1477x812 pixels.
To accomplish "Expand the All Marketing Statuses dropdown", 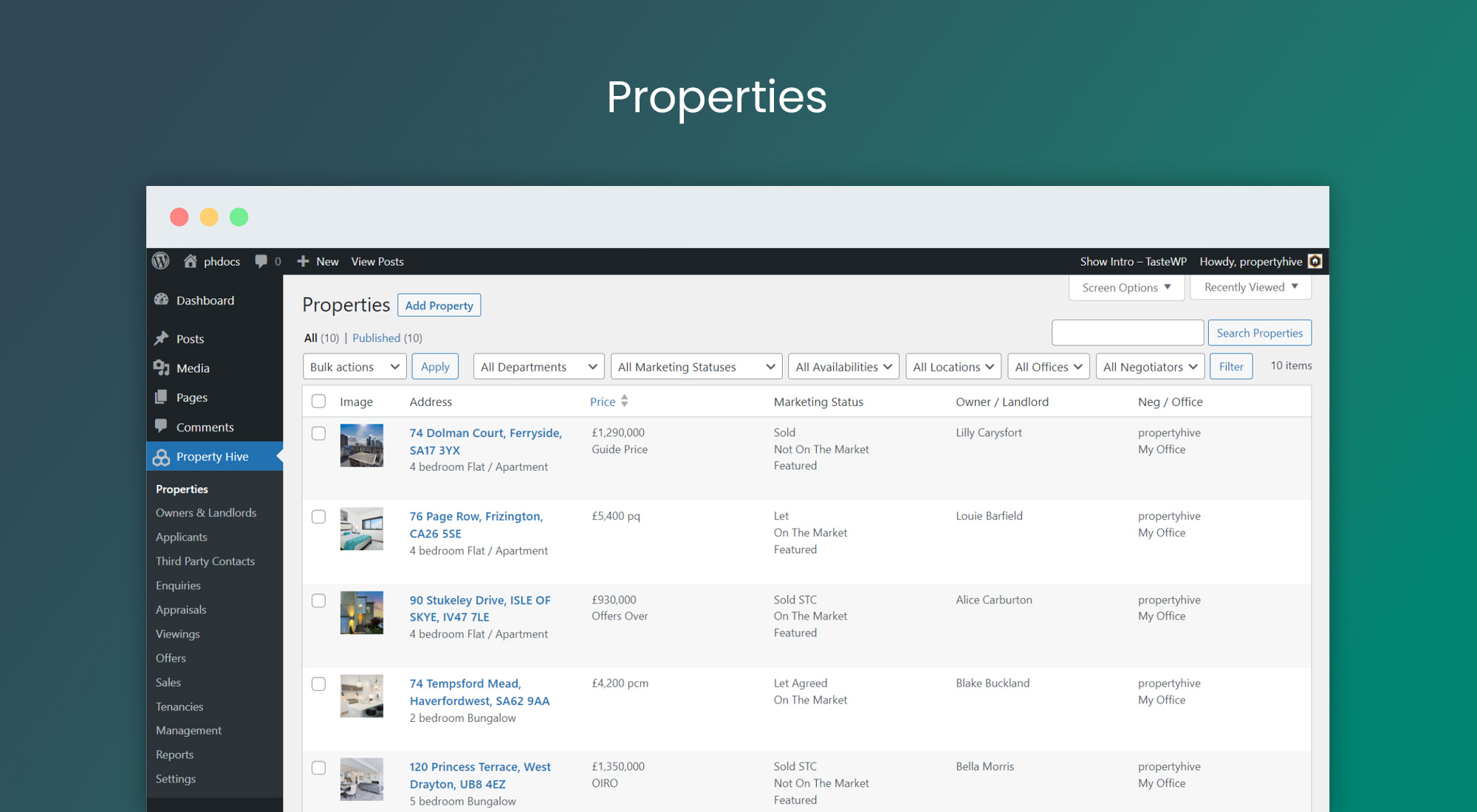I will click(694, 366).
